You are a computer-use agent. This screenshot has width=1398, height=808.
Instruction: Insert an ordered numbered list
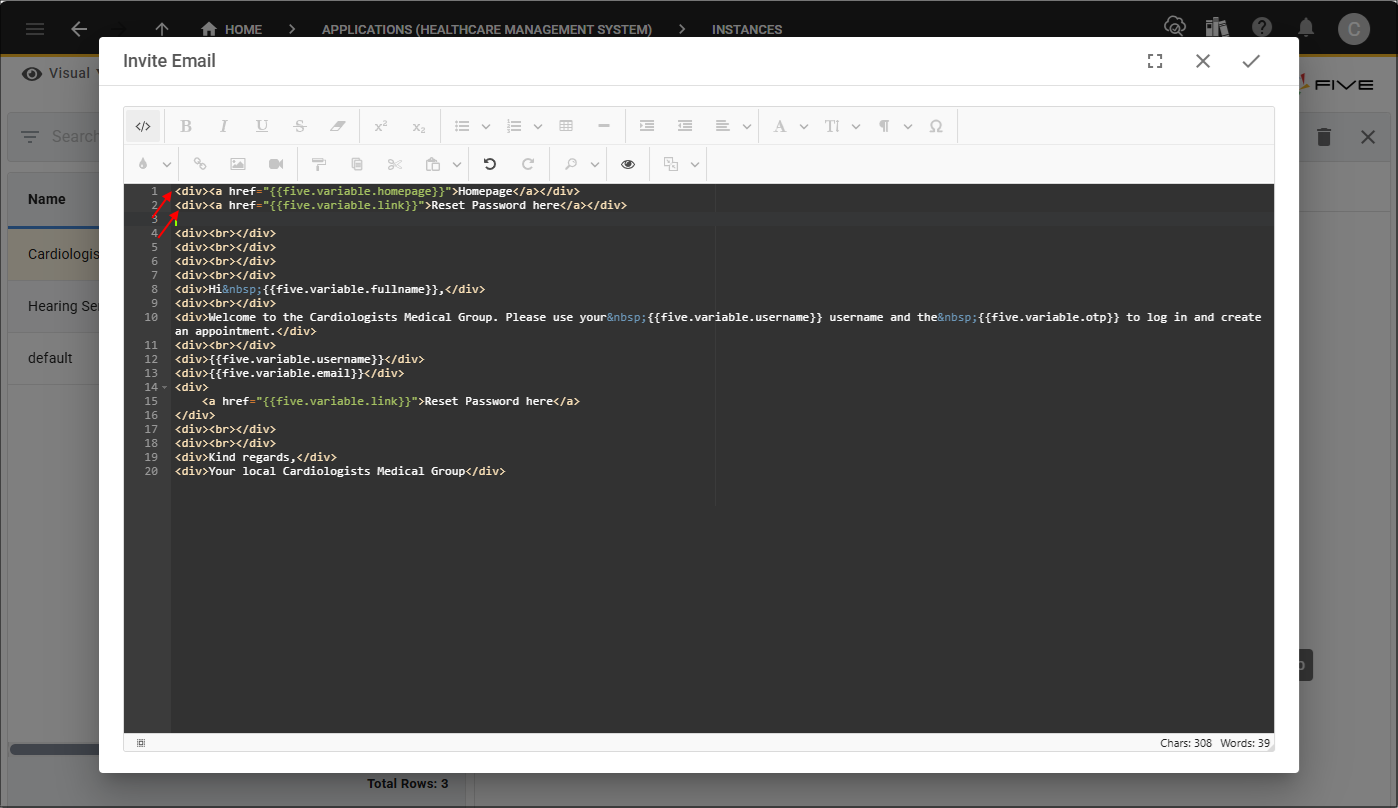pos(514,126)
